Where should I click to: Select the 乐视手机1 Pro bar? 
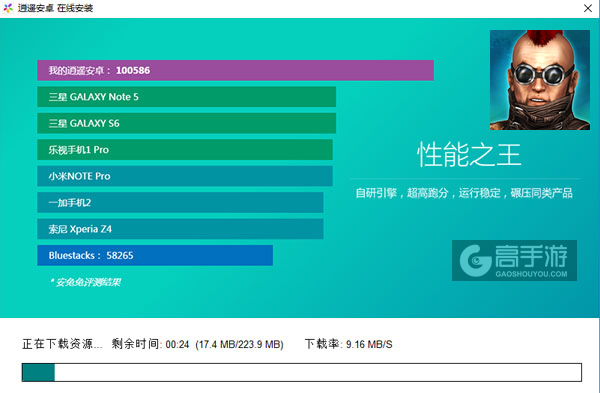tap(185, 150)
